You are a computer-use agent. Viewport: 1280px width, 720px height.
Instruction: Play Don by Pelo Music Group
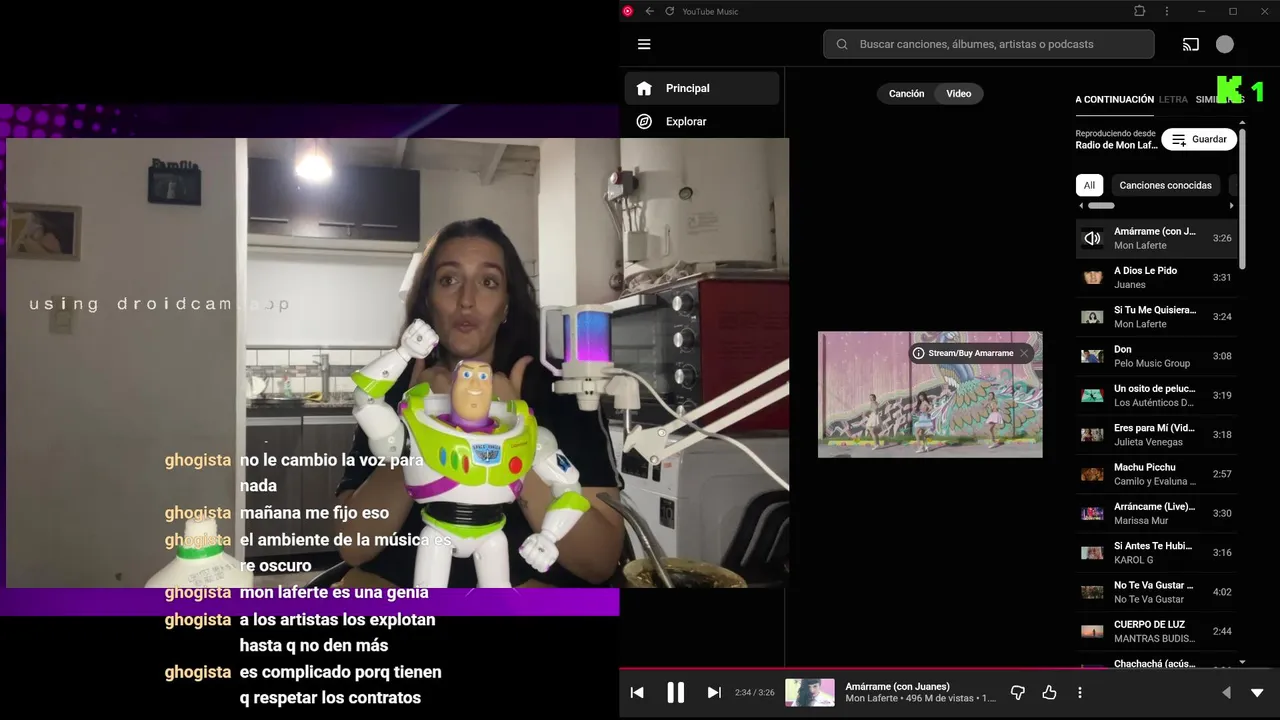1156,356
